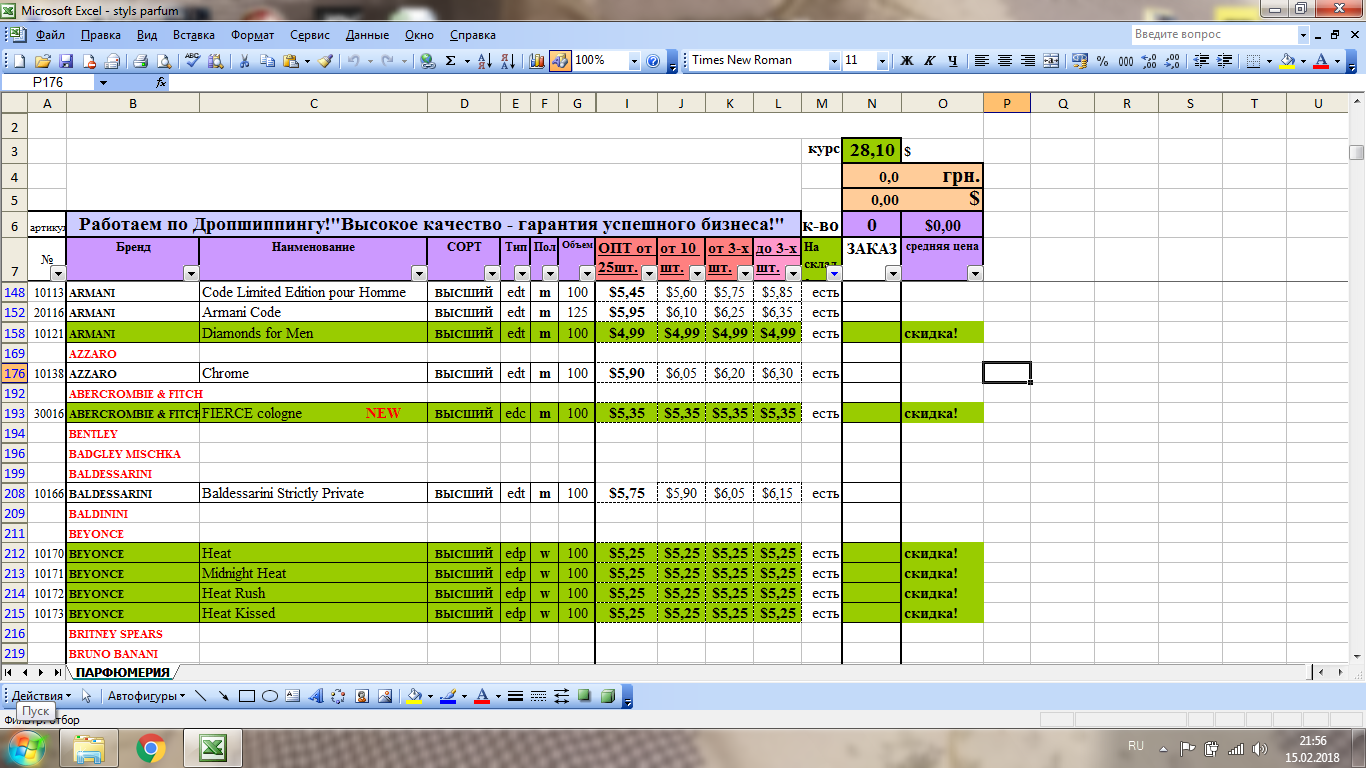The width and height of the screenshot is (1366, 768).
Task: Open the font name dropdown
Action: 834,61
